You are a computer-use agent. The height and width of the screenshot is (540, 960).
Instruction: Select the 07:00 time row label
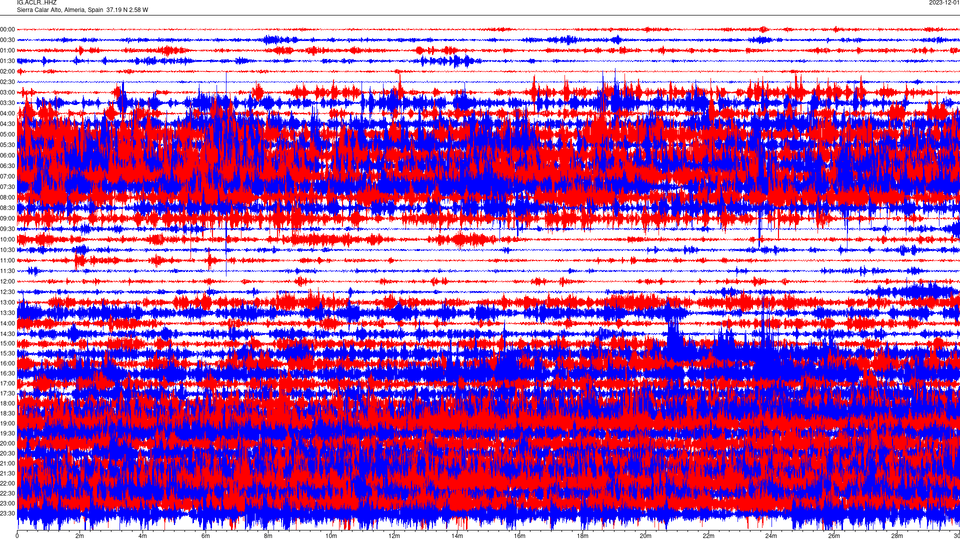(x=7, y=176)
